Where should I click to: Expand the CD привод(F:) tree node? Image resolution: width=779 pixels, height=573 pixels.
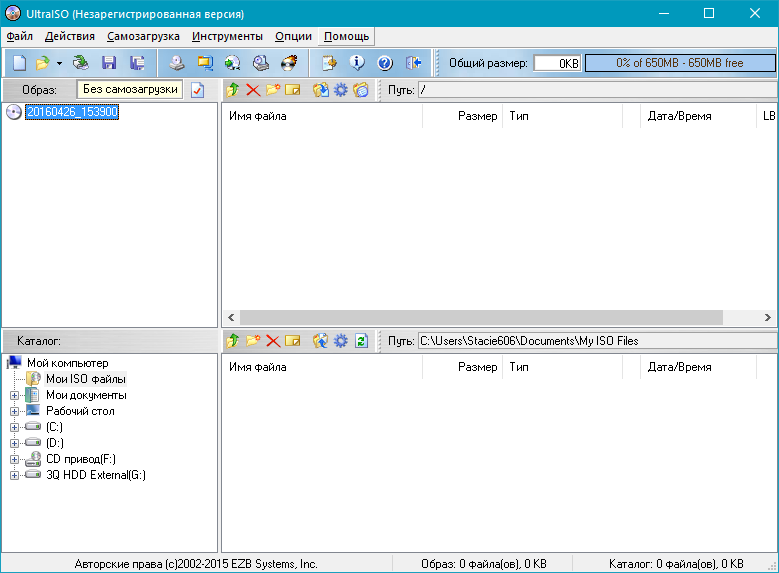[14, 459]
